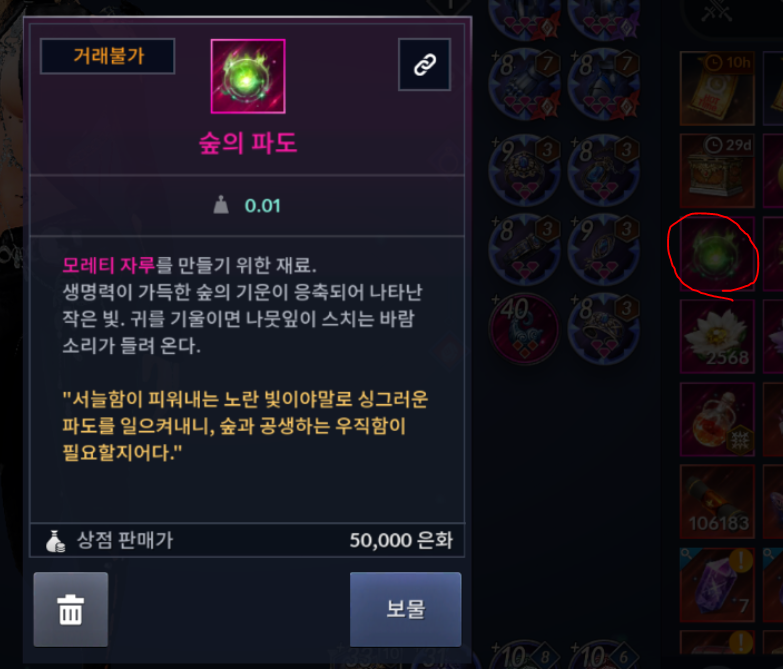Image resolution: width=783 pixels, height=669 pixels.
Task: Click the 보물 button
Action: [405, 610]
